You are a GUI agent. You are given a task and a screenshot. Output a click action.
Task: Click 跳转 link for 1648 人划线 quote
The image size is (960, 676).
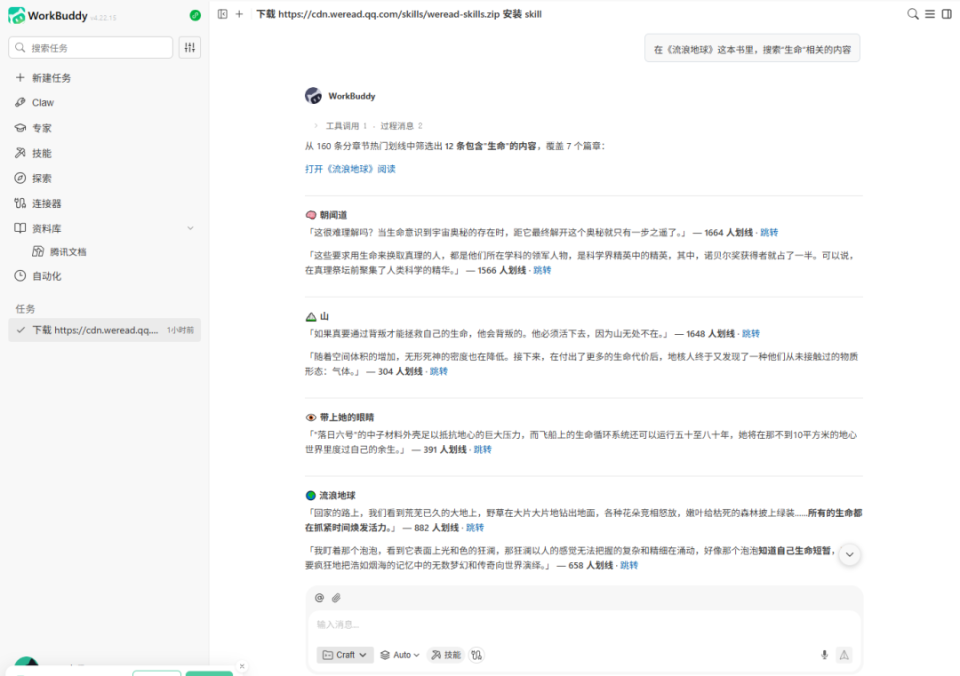click(751, 334)
